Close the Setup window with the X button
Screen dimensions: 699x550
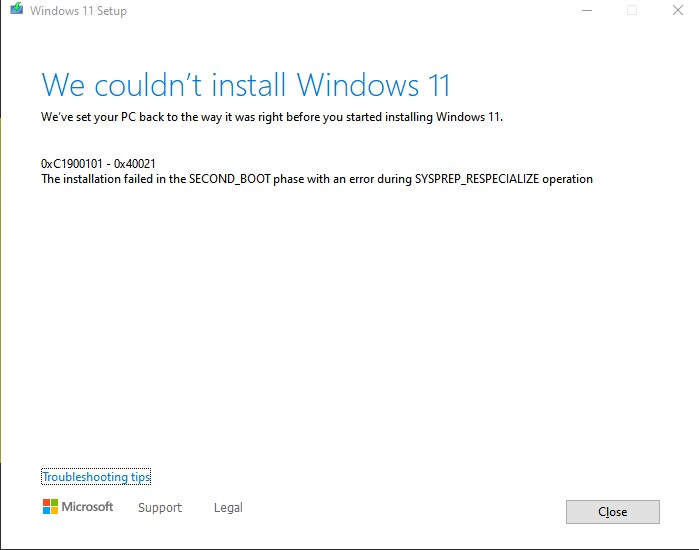678,10
